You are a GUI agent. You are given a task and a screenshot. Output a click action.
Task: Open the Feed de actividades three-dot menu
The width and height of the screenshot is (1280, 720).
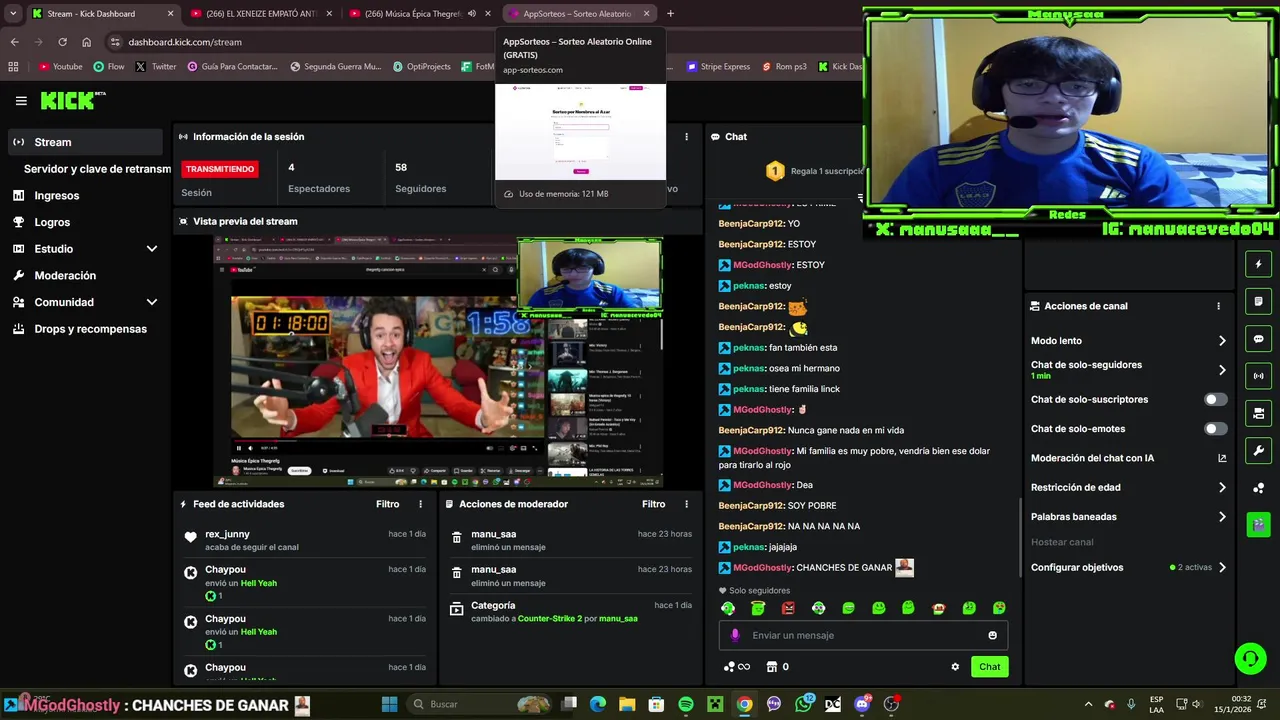[x=420, y=504]
